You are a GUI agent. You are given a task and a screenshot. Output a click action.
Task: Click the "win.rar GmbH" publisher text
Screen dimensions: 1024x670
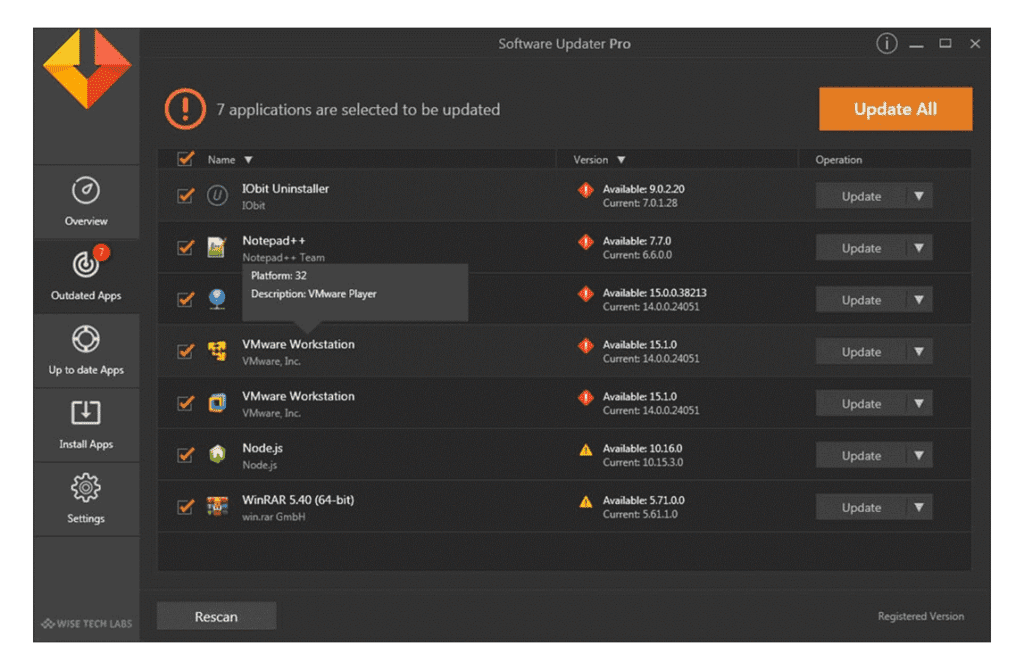tap(274, 517)
